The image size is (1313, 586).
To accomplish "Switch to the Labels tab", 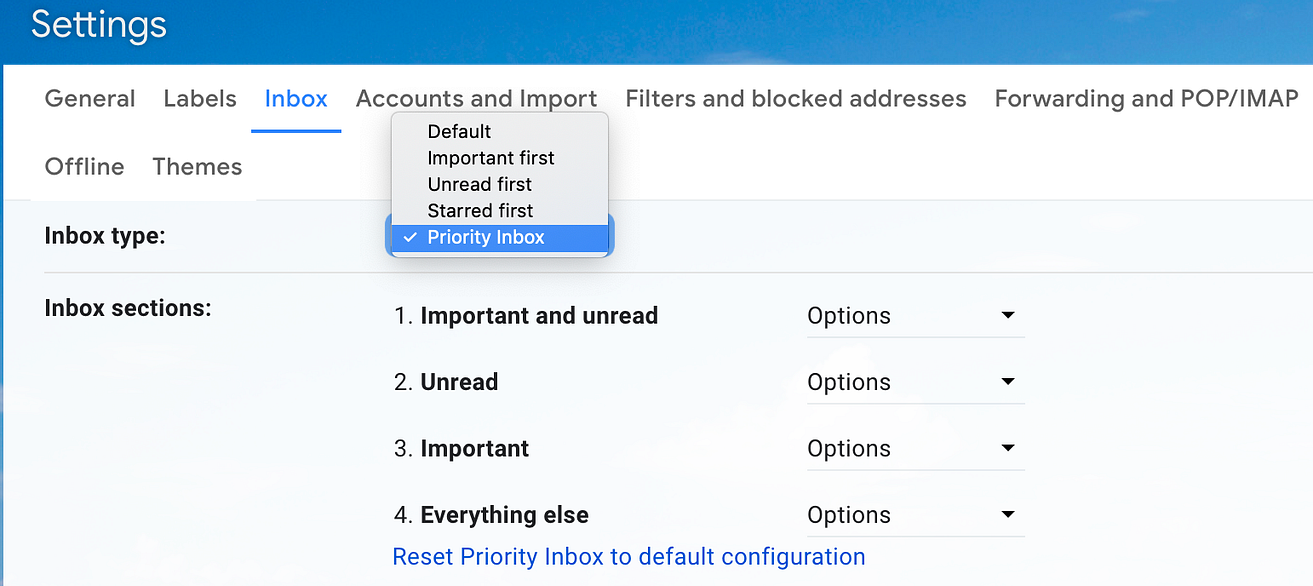I will coord(200,99).
